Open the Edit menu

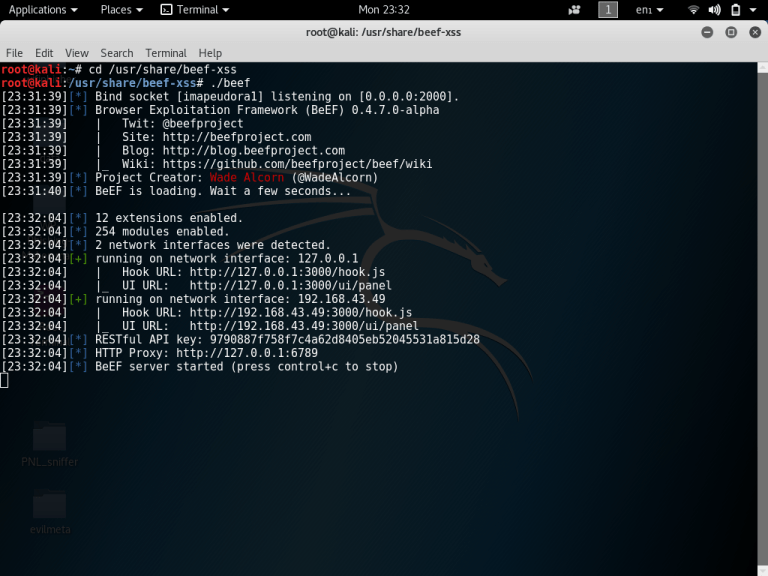44,53
